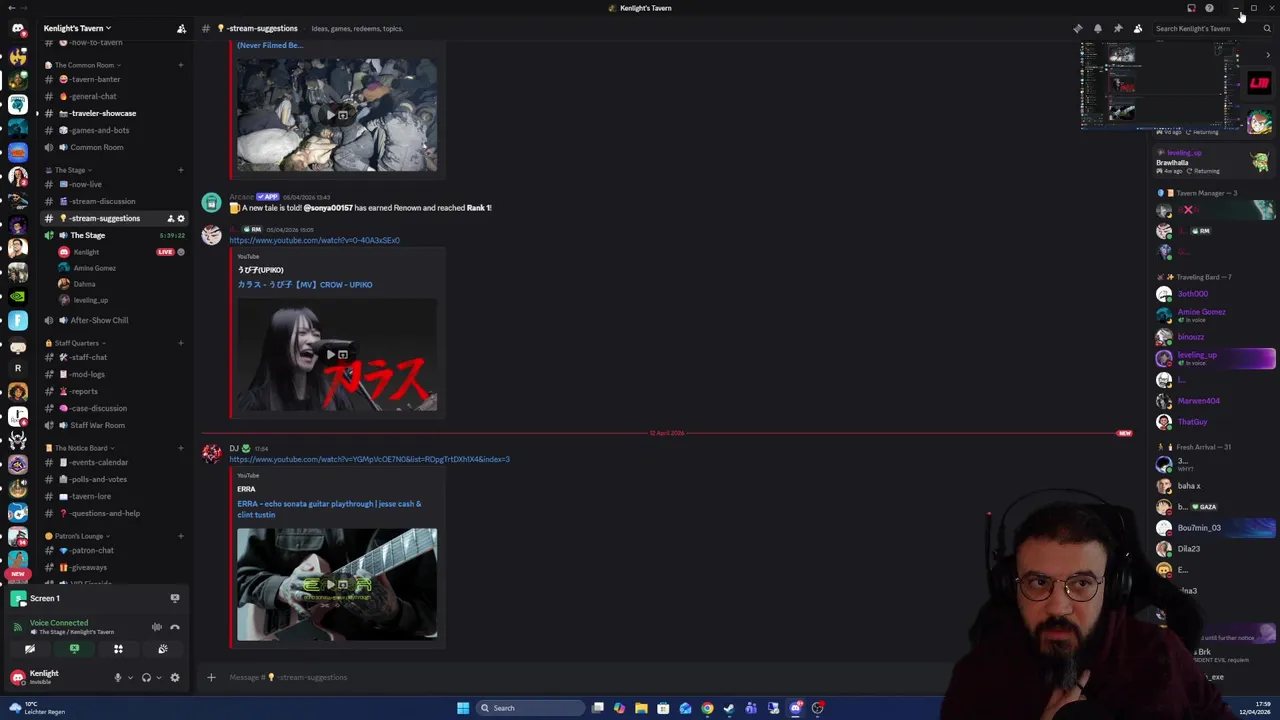This screenshot has height=720, width=1280.
Task: Open microphone input options dropdown arrow
Action: (130, 677)
